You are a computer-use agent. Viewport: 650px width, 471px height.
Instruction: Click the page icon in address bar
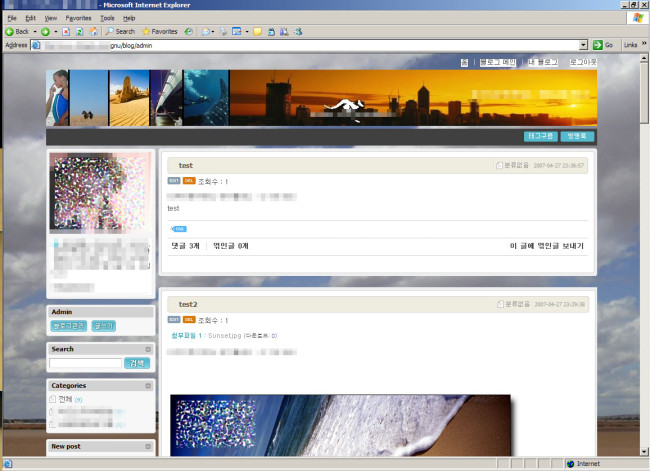[x=36, y=45]
